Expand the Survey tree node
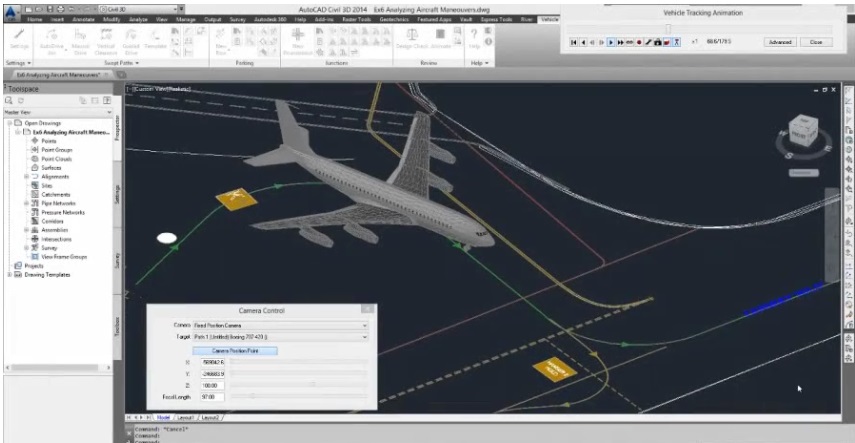Viewport: 855px width, 443px height. [26, 248]
